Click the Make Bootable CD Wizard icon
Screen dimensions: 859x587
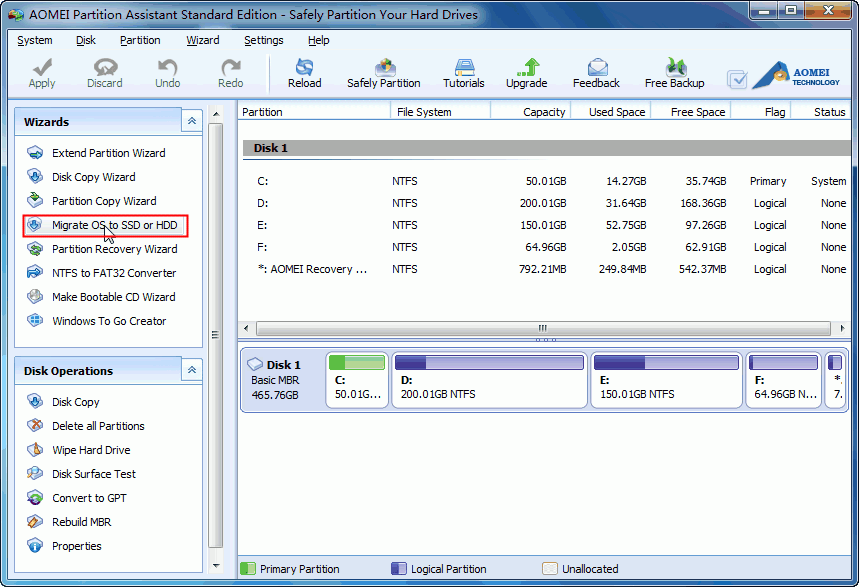click(x=35, y=297)
